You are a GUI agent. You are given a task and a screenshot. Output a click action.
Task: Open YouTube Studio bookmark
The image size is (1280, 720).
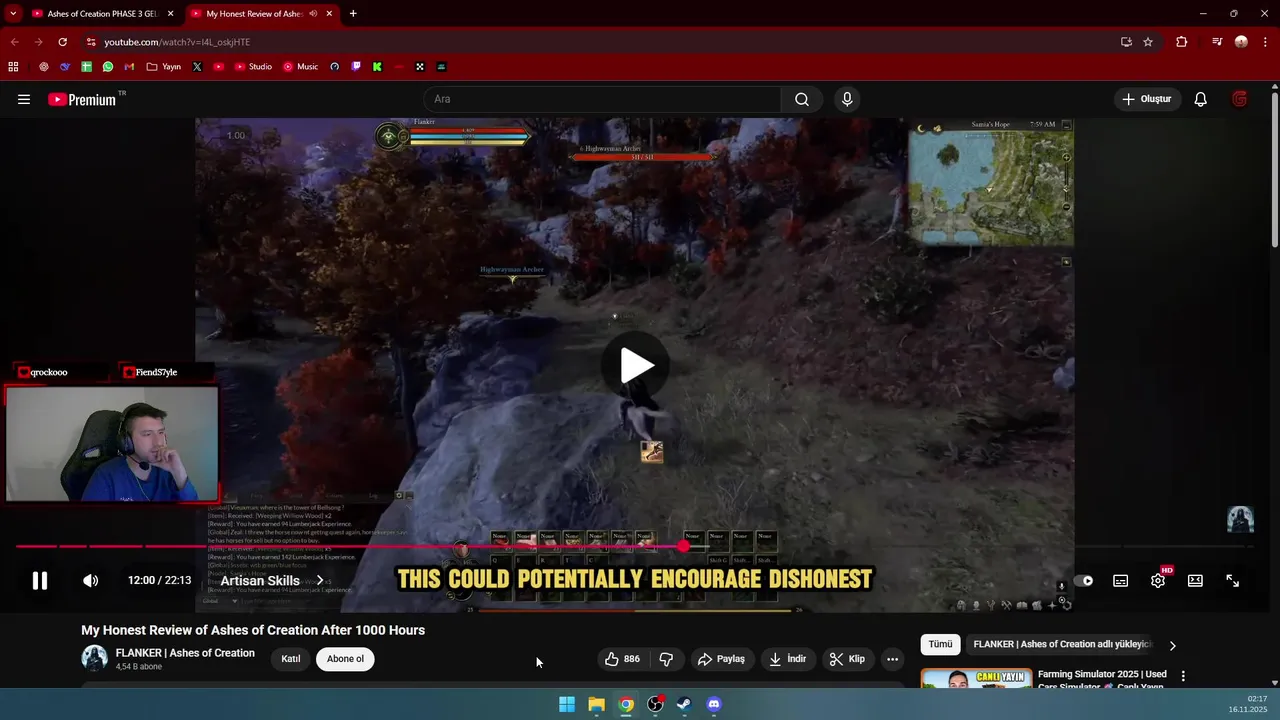click(253, 67)
